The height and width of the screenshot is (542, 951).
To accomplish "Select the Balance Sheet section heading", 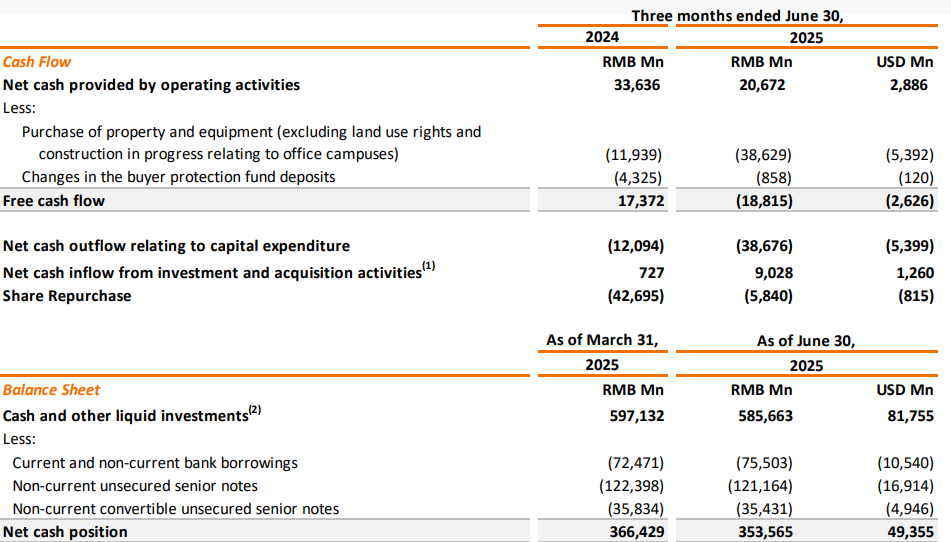I will coord(52,390).
